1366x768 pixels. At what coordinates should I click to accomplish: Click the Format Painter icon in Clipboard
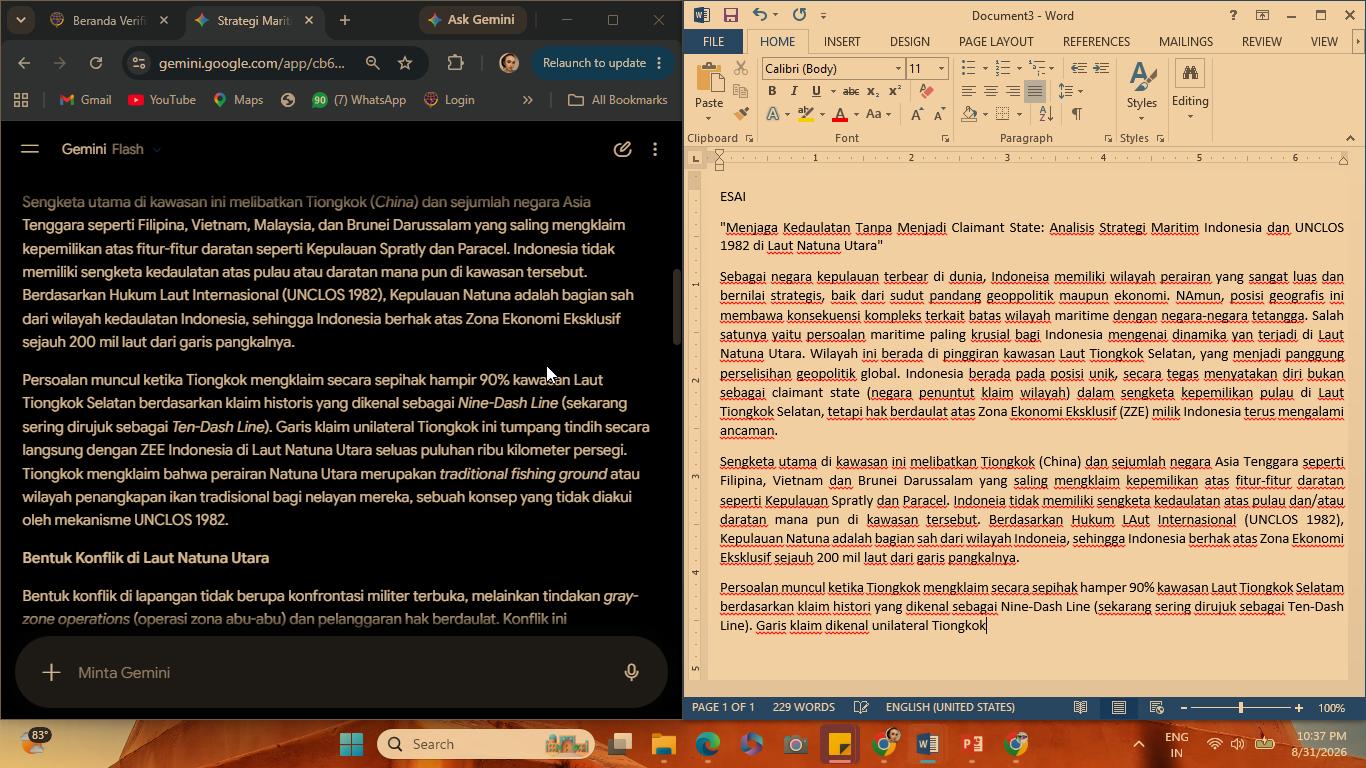coord(741,113)
